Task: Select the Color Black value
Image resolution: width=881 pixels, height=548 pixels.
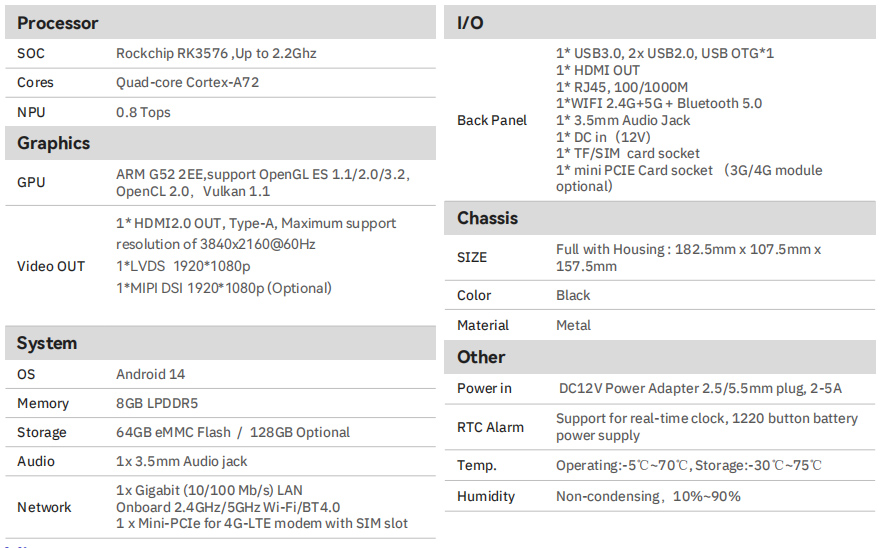Action: pos(573,296)
